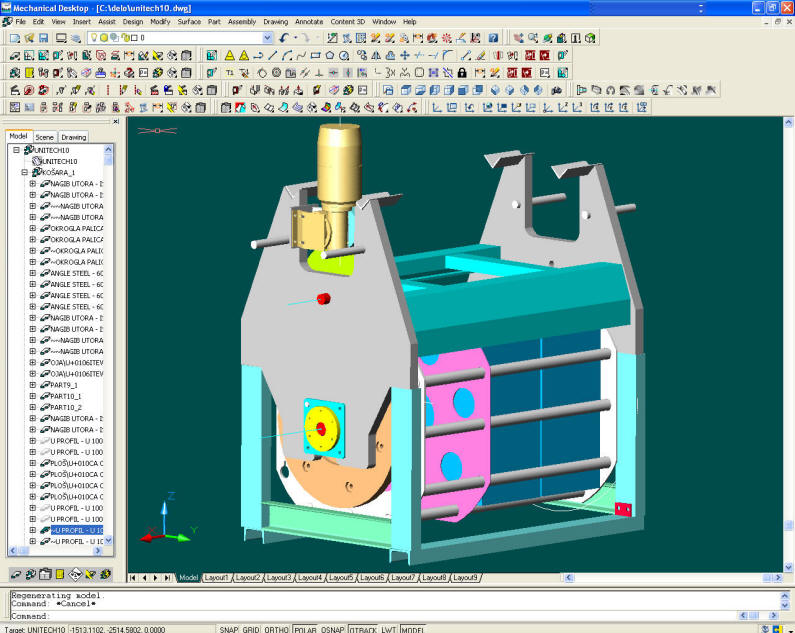795x633 pixels.
Task: Open the Assembly menu
Action: [241, 21]
